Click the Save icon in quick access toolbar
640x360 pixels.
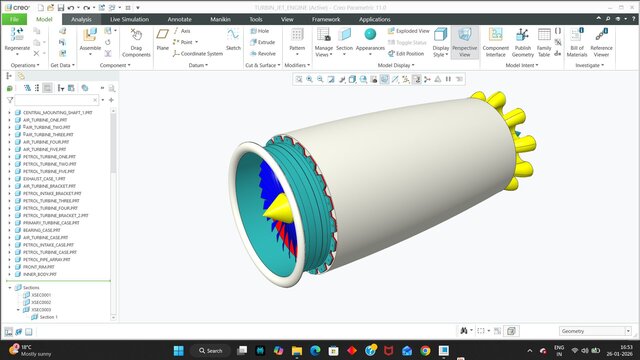[60, 8]
